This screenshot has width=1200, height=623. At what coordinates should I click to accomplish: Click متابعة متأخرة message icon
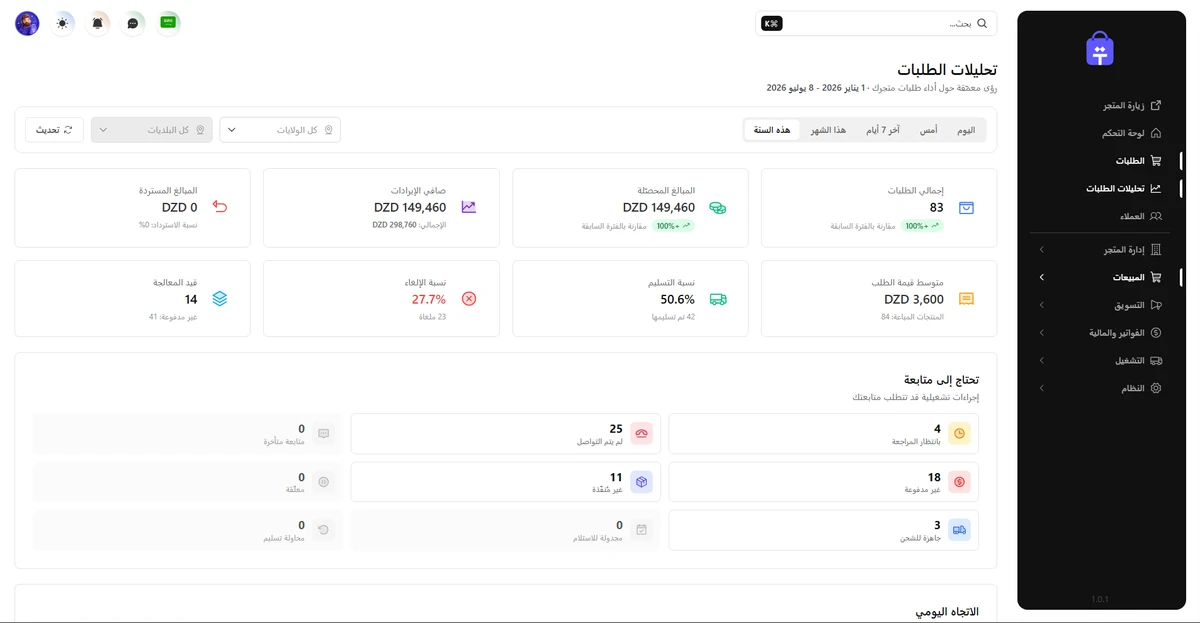(323, 434)
